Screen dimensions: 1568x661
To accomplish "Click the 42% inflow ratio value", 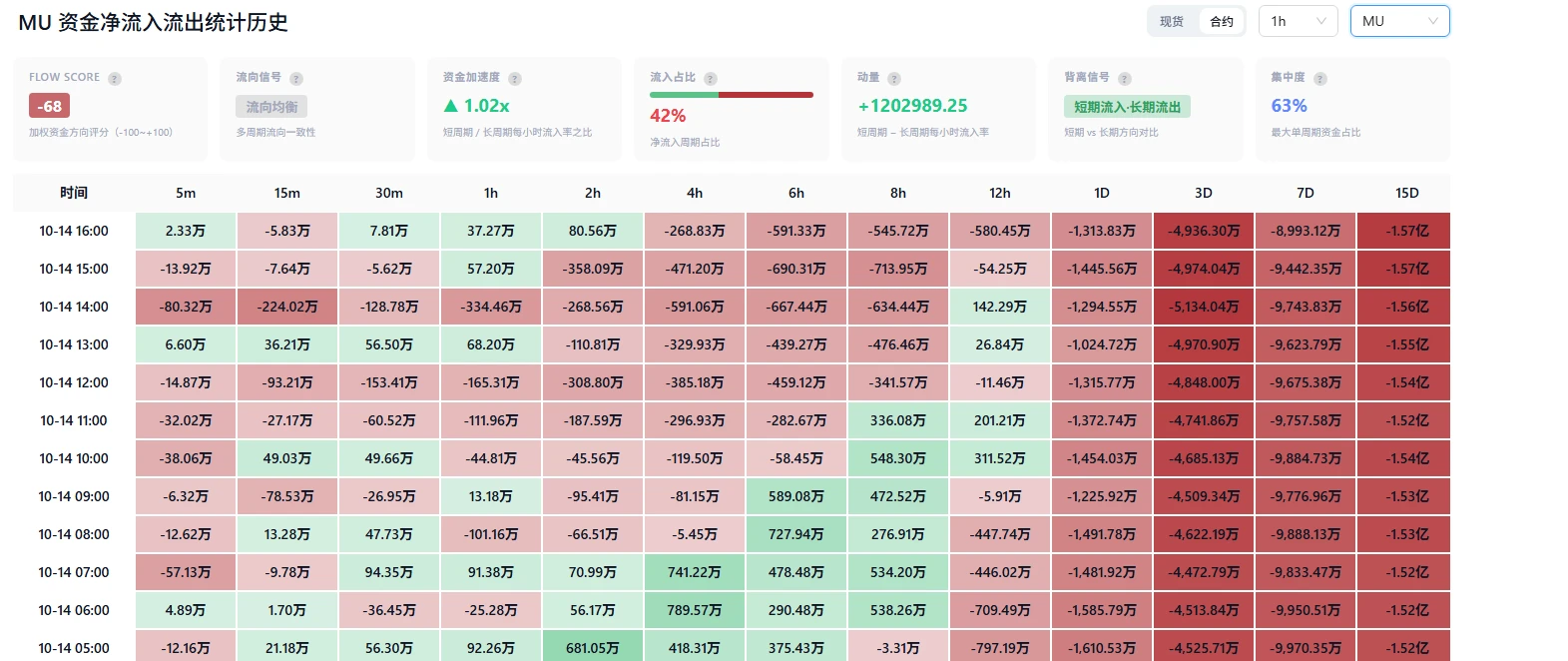I will (668, 116).
